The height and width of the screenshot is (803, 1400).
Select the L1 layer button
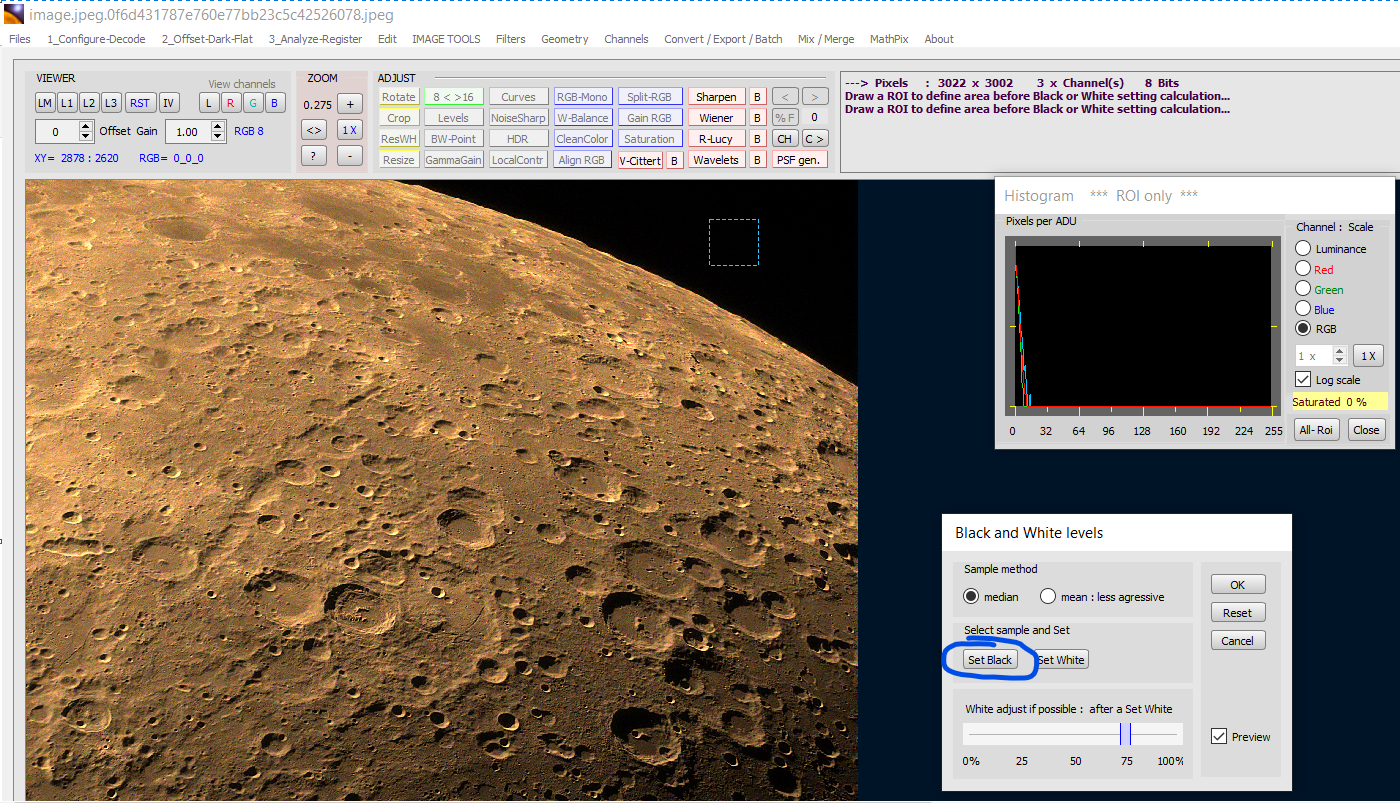click(x=67, y=103)
